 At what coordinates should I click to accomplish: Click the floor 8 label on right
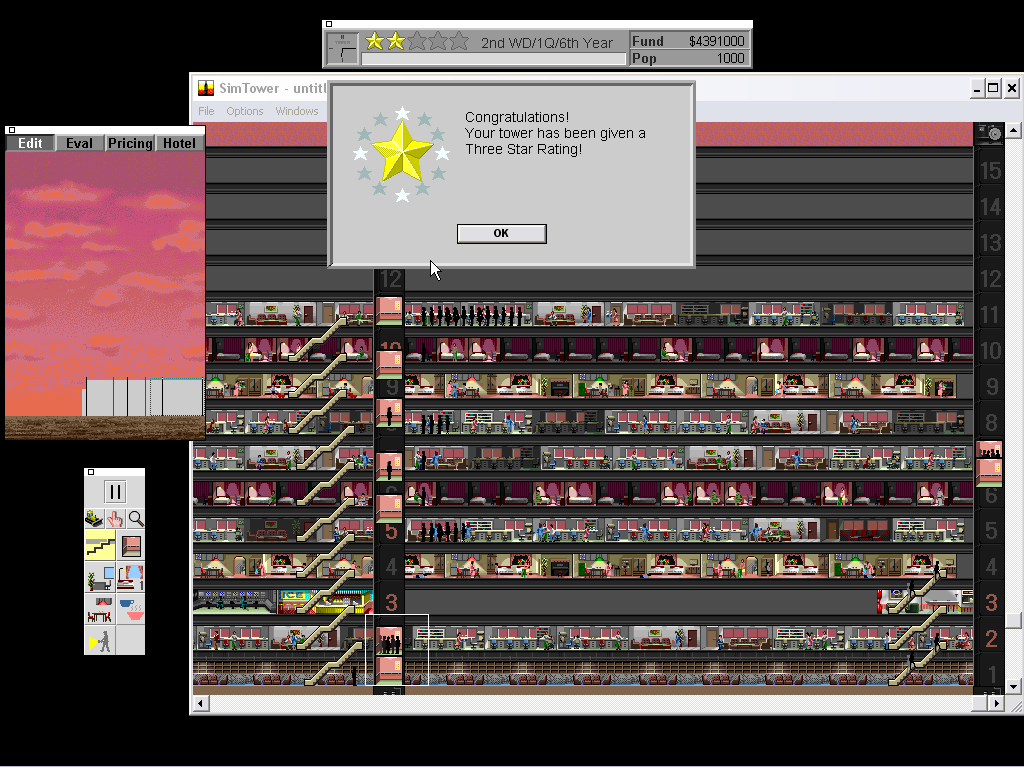(992, 423)
